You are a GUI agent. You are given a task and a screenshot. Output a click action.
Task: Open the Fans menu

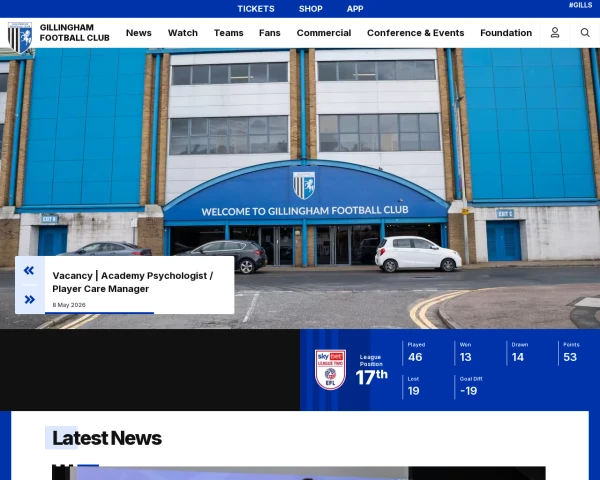(270, 33)
